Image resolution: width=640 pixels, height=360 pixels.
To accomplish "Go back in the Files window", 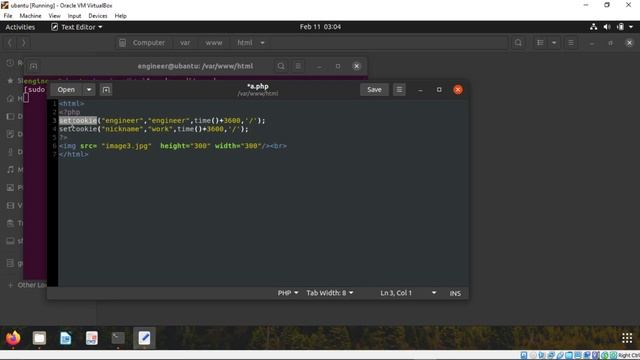I will [x=10, y=42].
